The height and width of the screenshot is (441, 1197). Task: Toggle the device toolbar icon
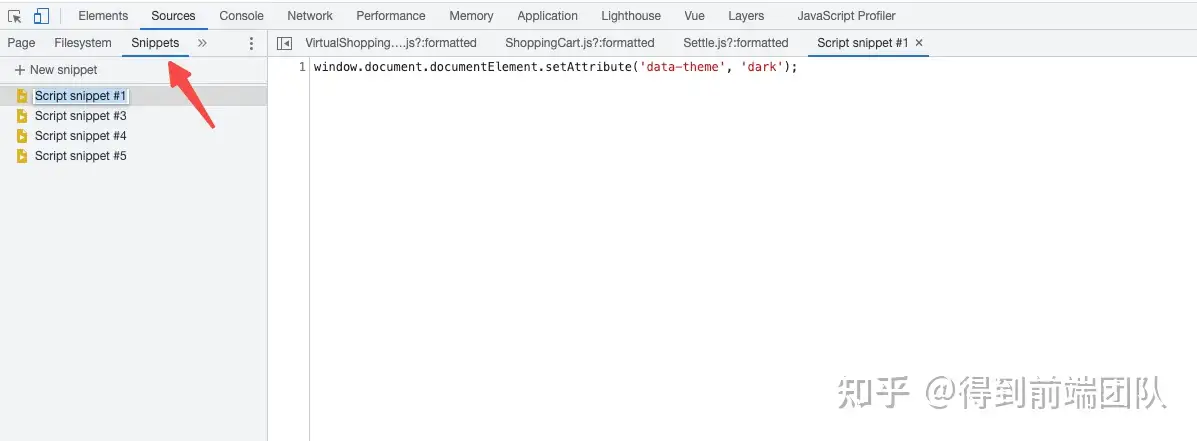[x=41, y=16]
